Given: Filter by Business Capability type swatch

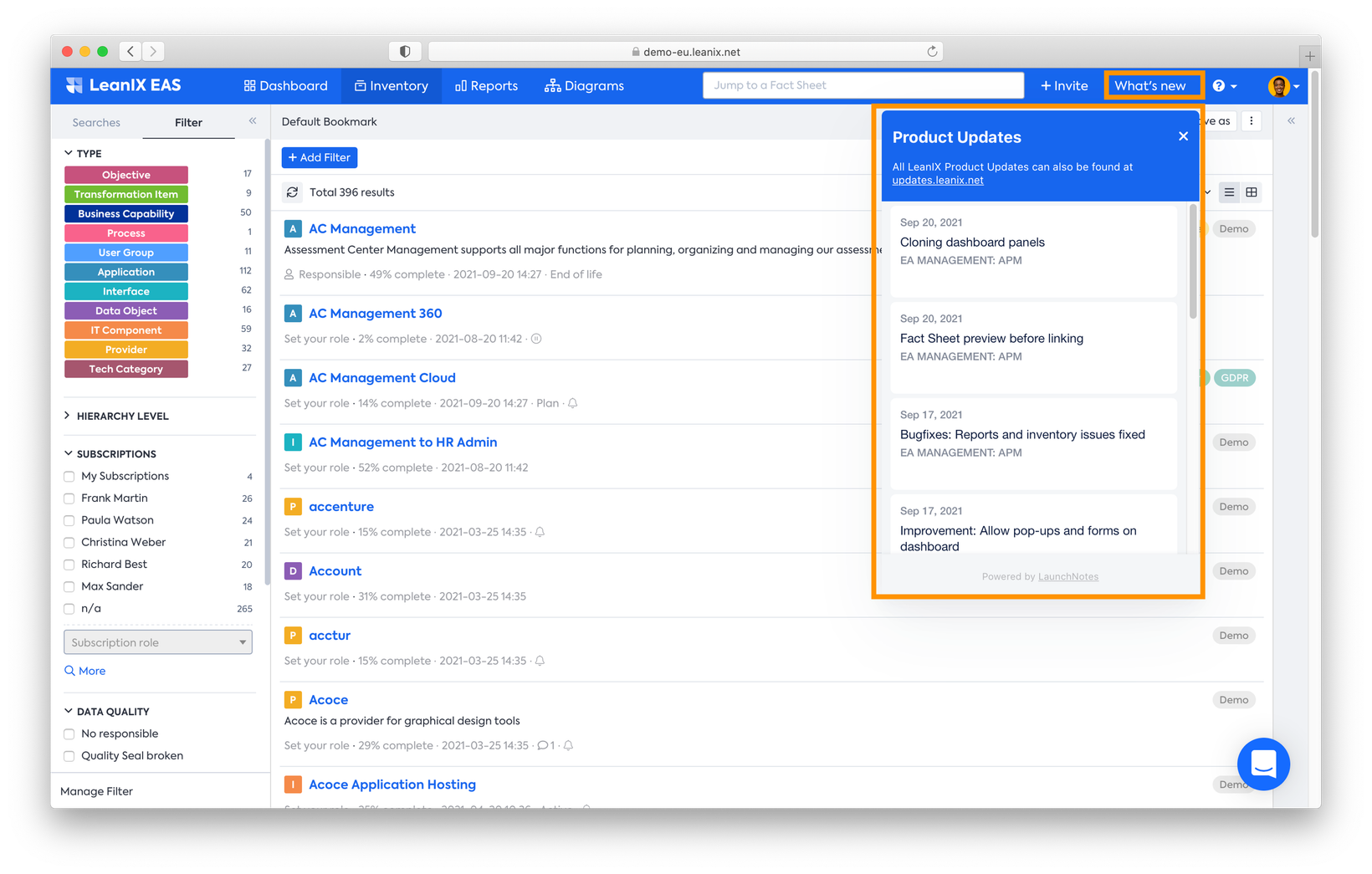Looking at the screenshot, I should (x=126, y=214).
